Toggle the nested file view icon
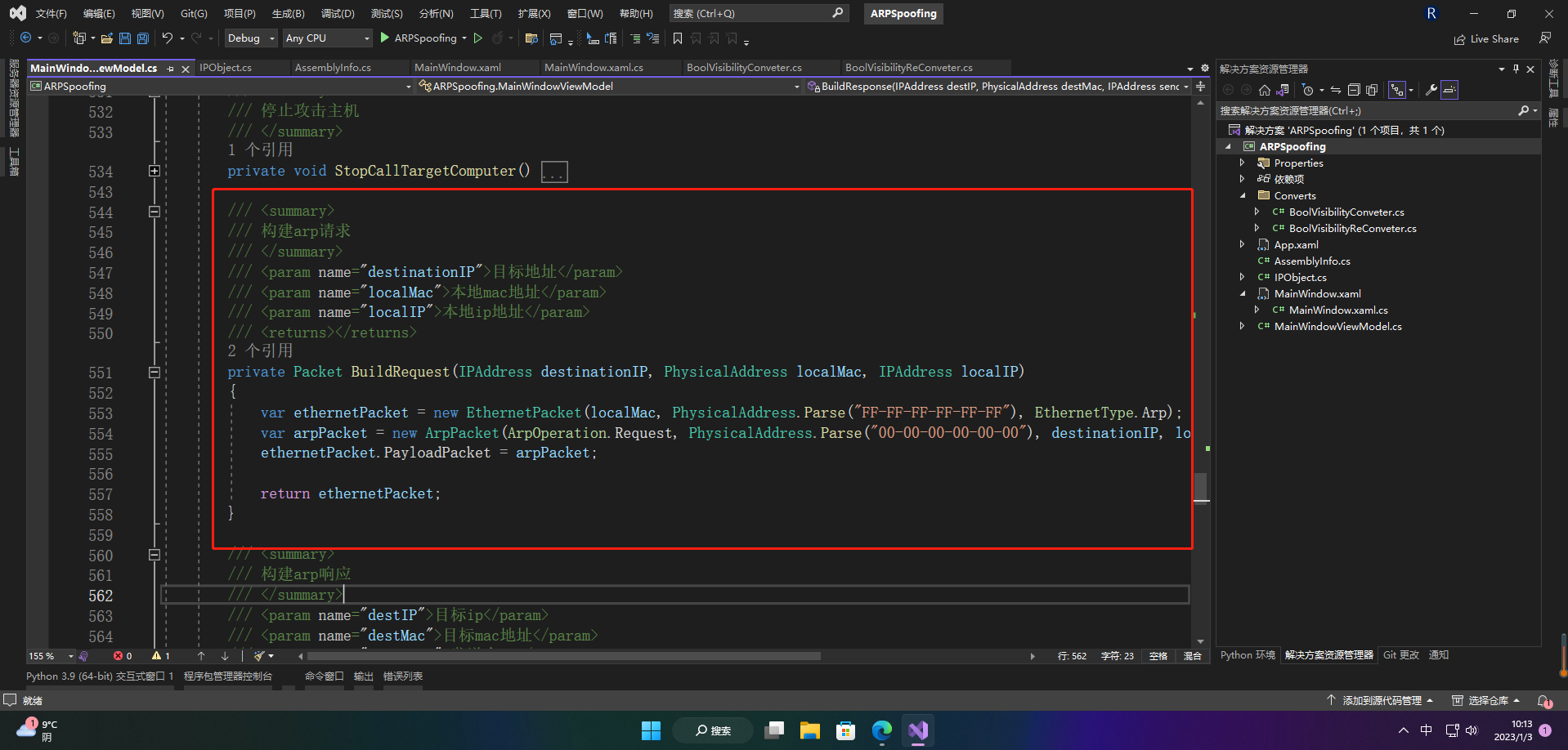The image size is (1568, 750). tap(1397, 90)
